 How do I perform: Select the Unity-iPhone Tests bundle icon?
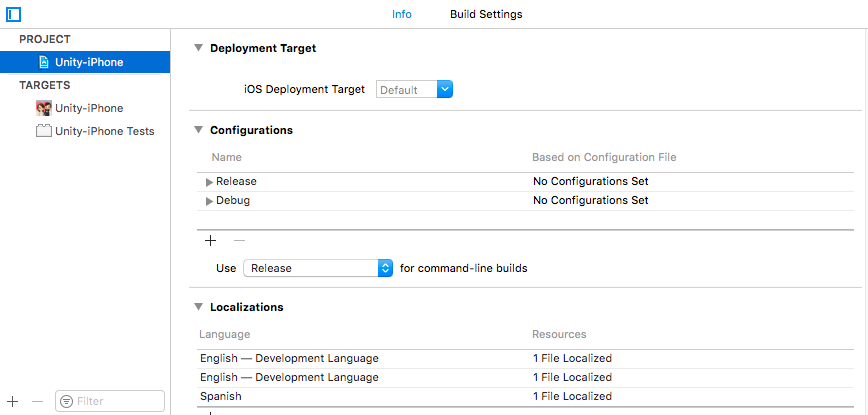[x=44, y=131]
